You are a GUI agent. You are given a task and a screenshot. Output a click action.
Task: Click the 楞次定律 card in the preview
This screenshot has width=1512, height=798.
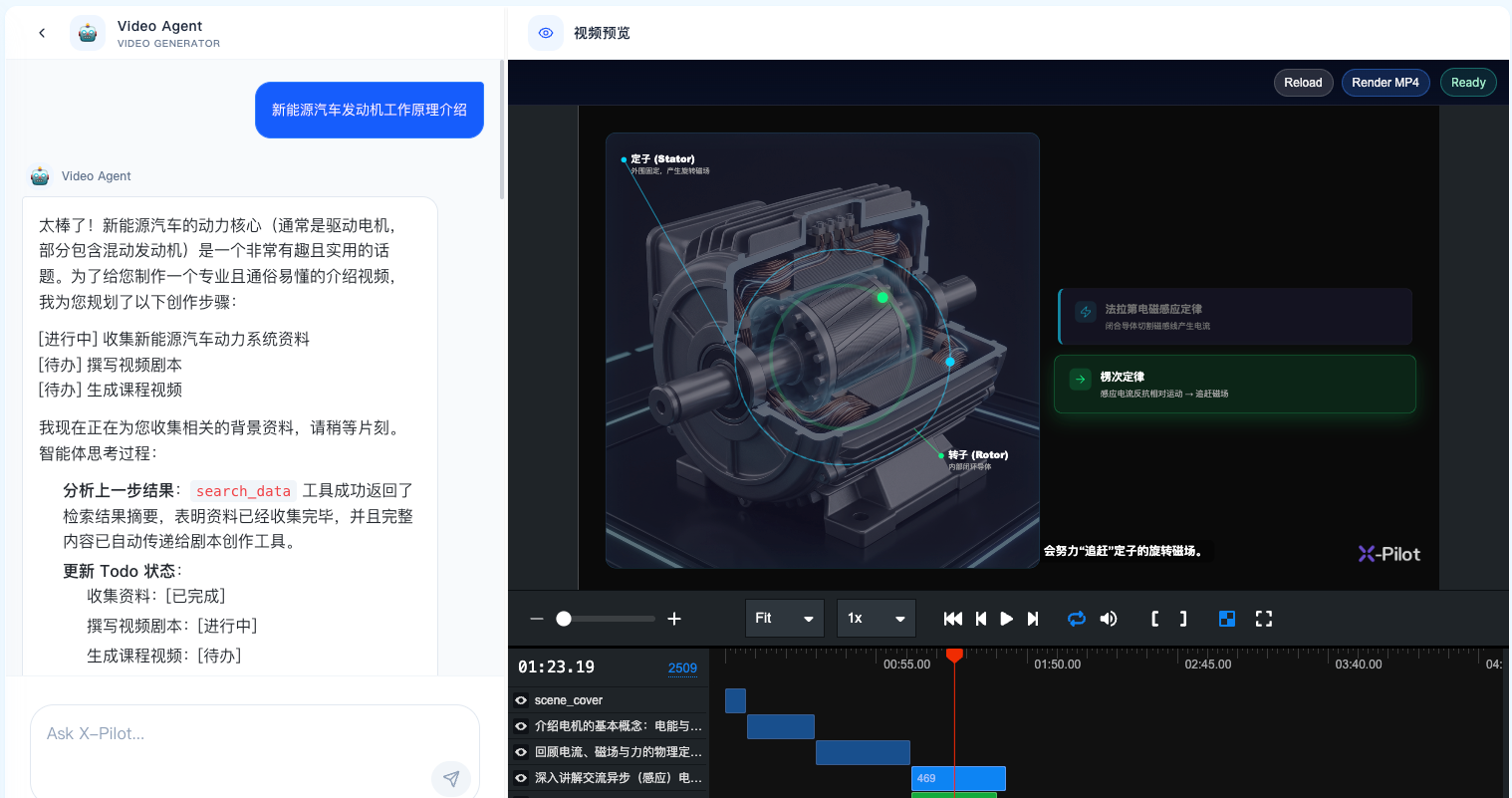pyautogui.click(x=1235, y=385)
